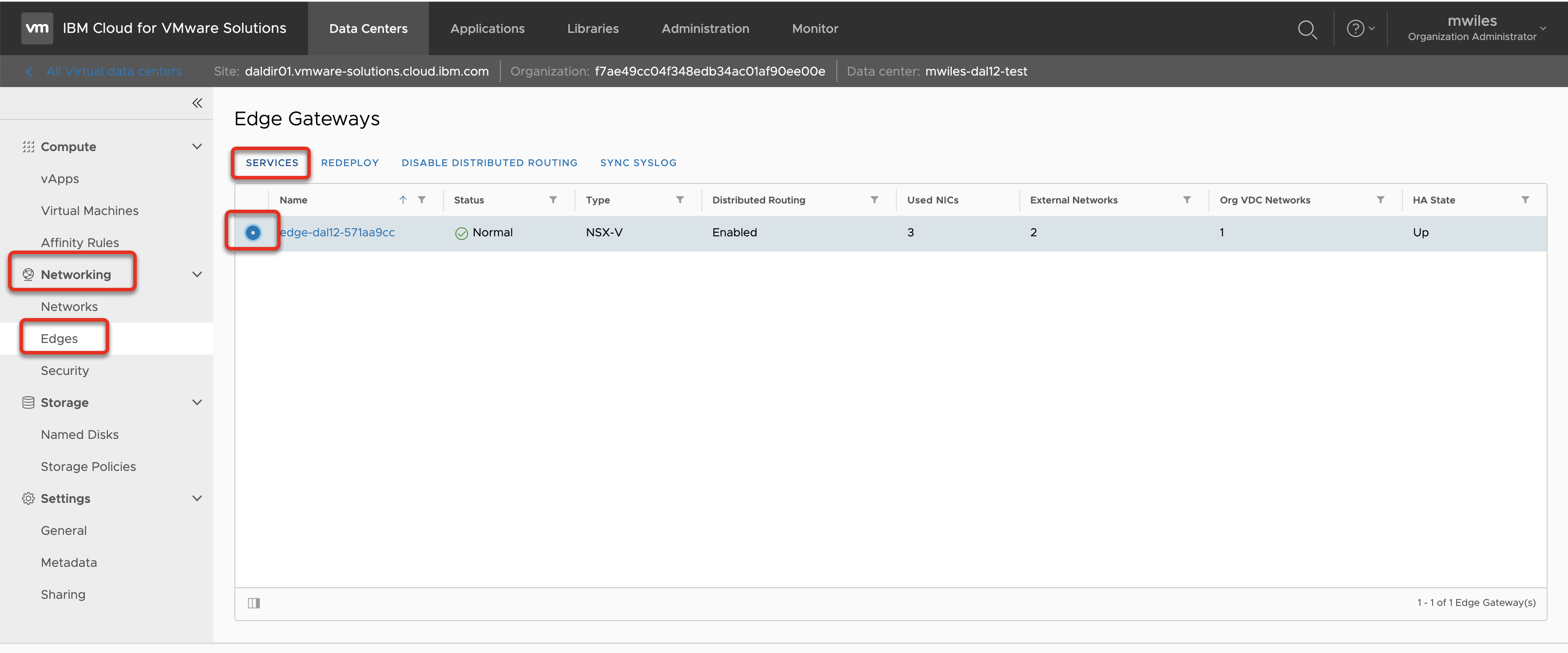Click the SERVICES button
Image resolution: width=1568 pixels, height=653 pixels.
pyautogui.click(x=272, y=163)
